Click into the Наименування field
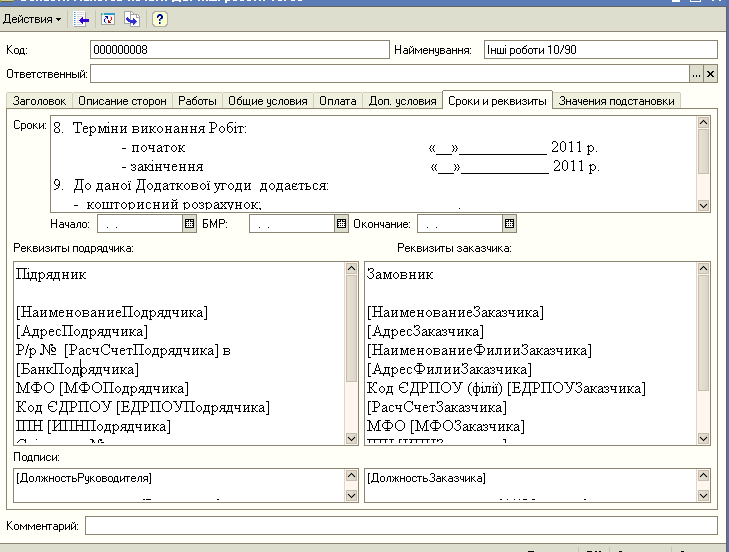This screenshot has width=729, height=552. (600, 49)
